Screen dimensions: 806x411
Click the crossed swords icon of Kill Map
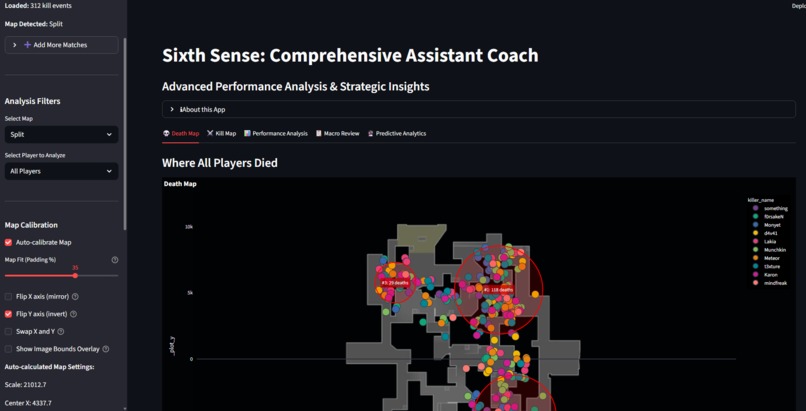tap(210, 134)
